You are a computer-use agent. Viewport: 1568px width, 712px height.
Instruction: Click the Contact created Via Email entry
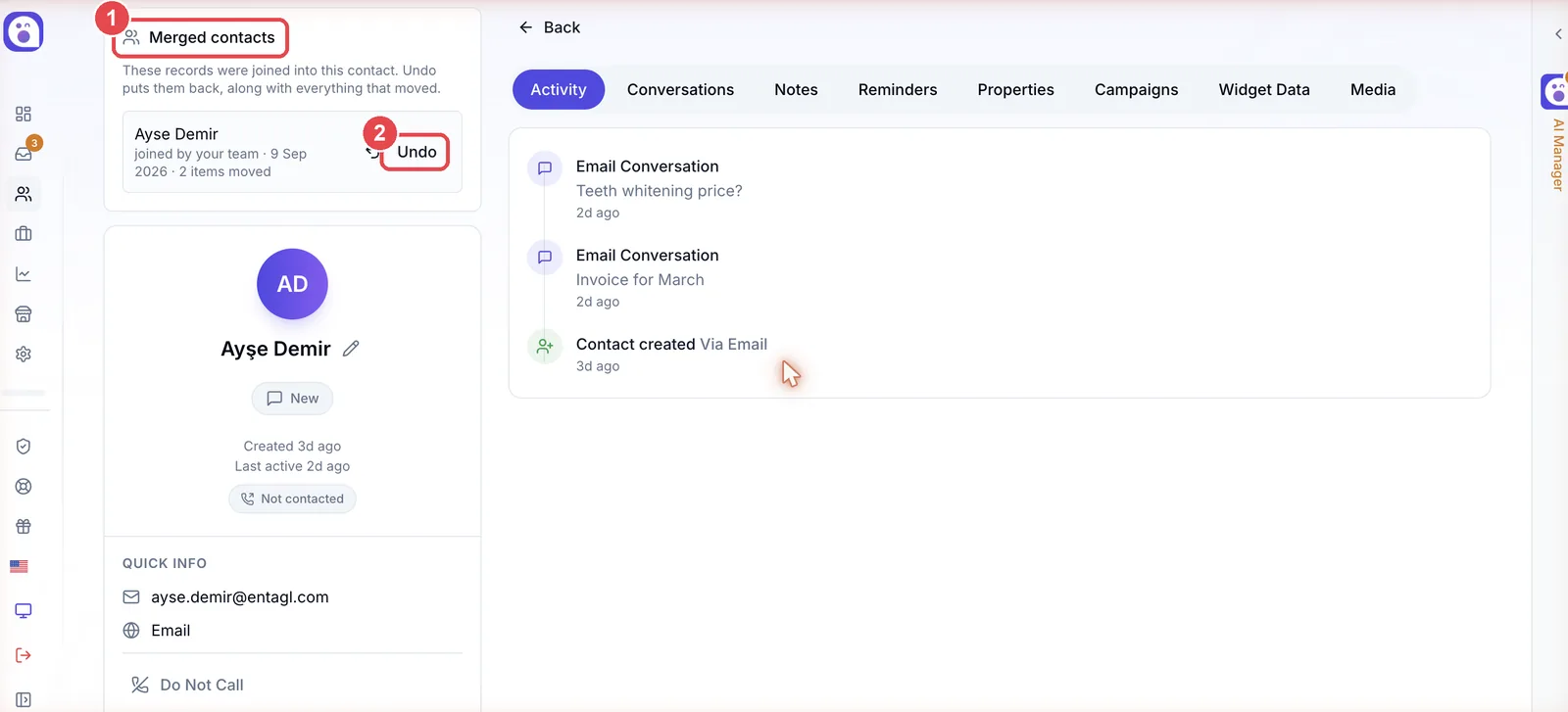coord(671,344)
